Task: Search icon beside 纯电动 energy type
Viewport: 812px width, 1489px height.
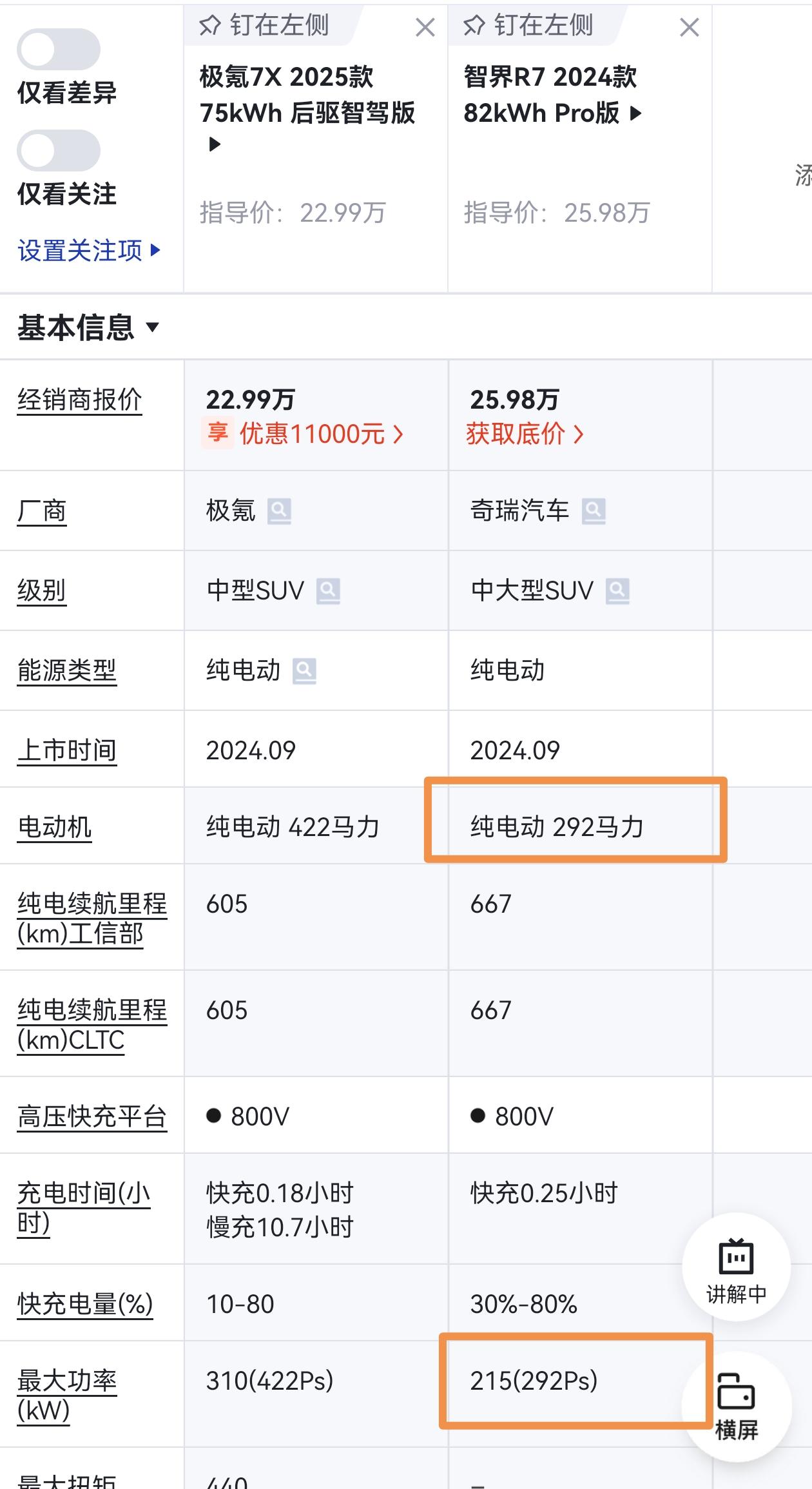Action: (x=304, y=670)
